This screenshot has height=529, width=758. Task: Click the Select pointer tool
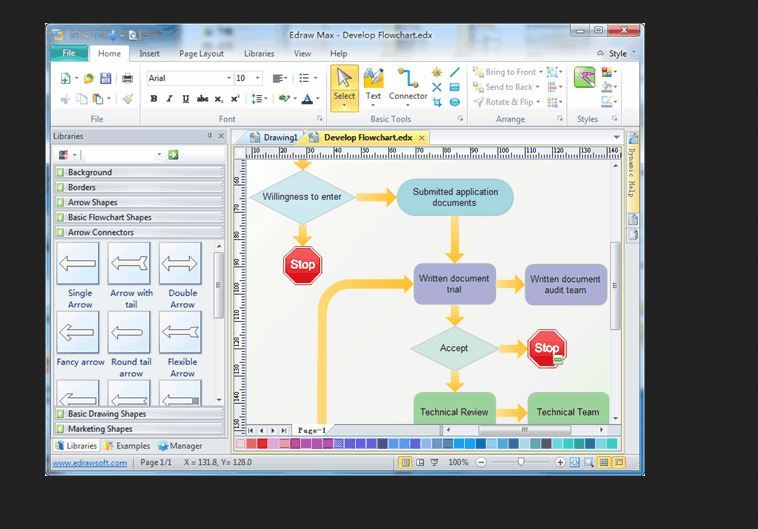[x=344, y=86]
